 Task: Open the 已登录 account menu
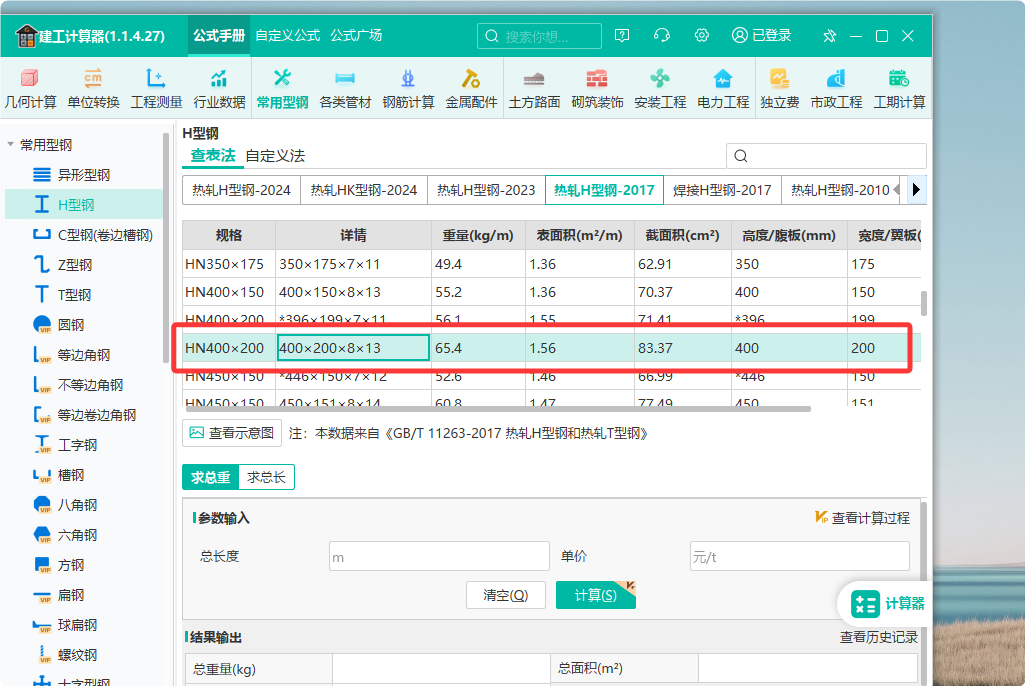(x=762, y=35)
